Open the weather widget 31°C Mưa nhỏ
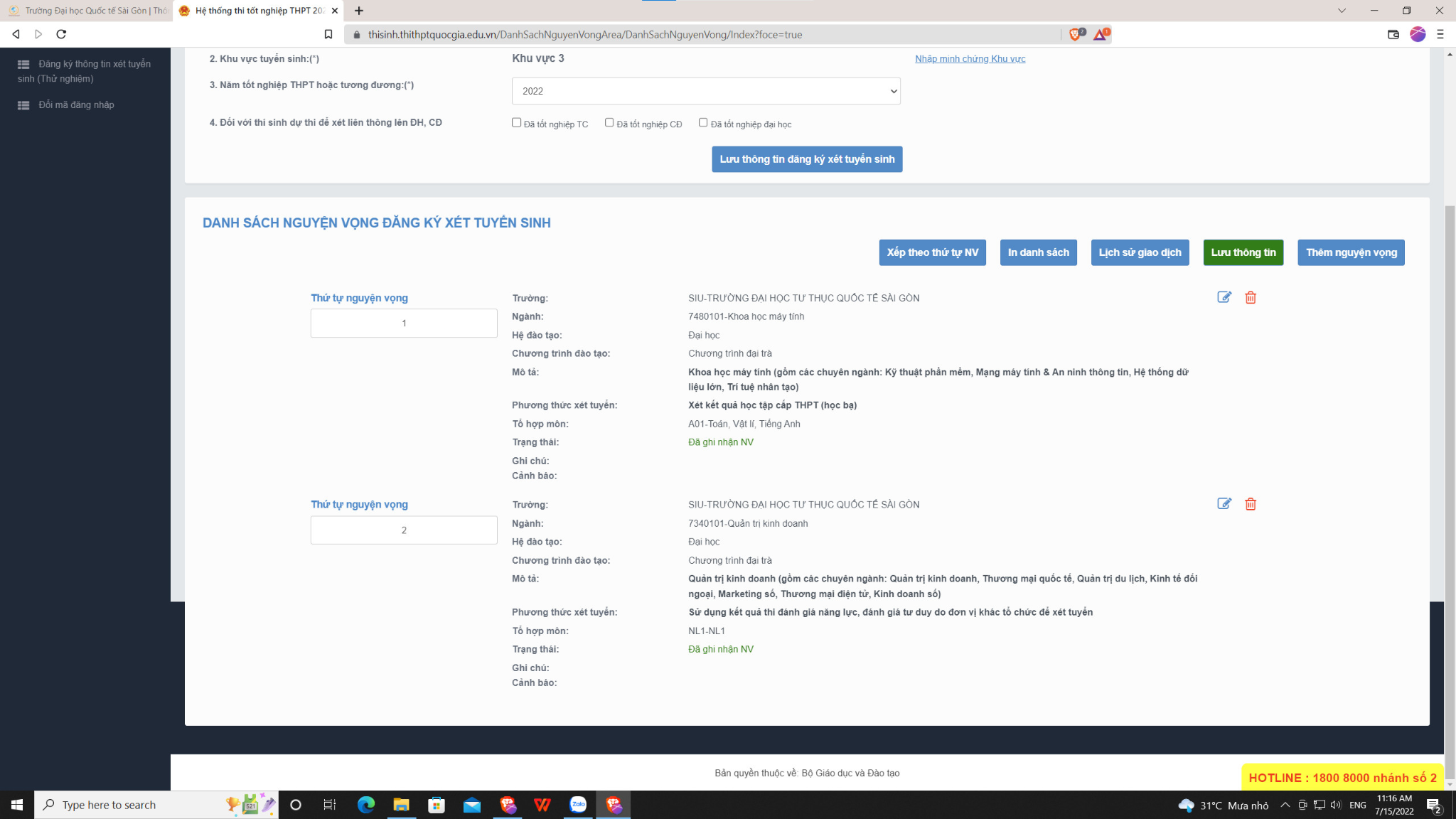This screenshot has height=819, width=1456. [x=1223, y=805]
